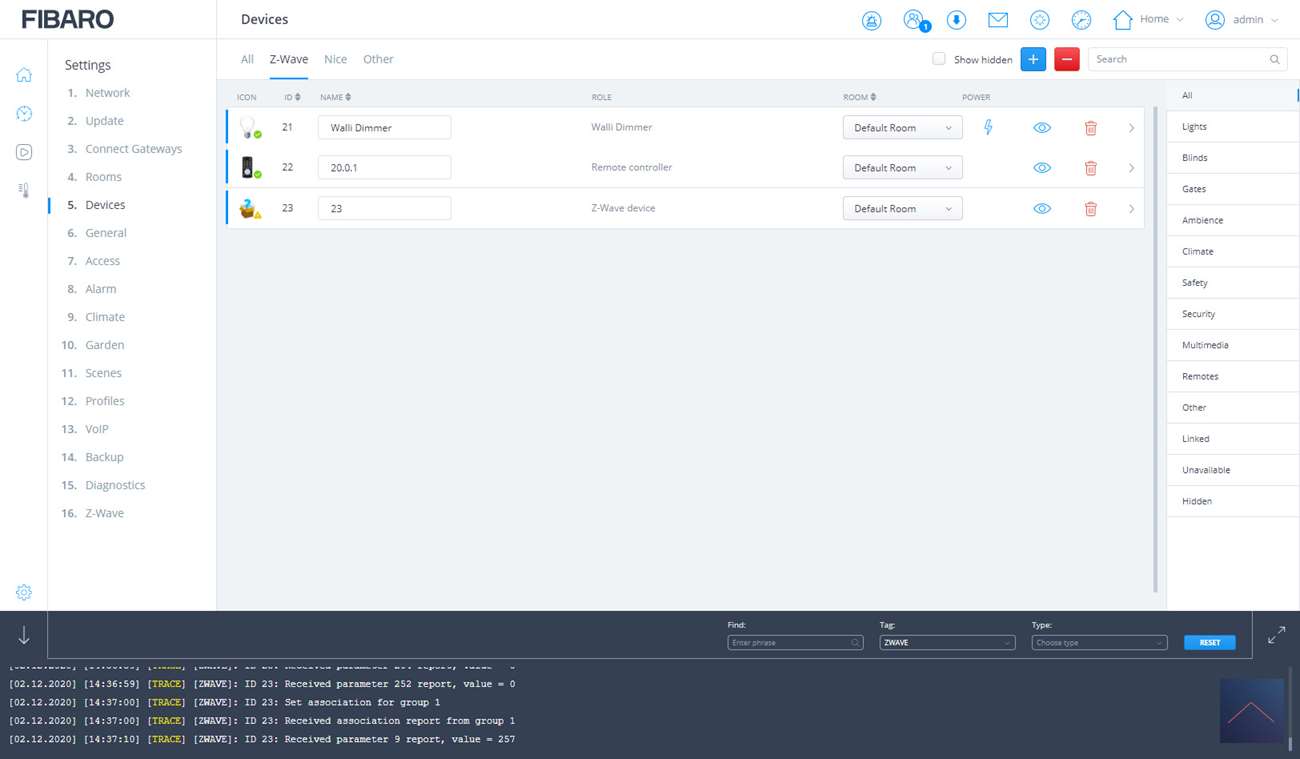Select the Climate category filter on right
The width and height of the screenshot is (1300, 759).
(1197, 251)
